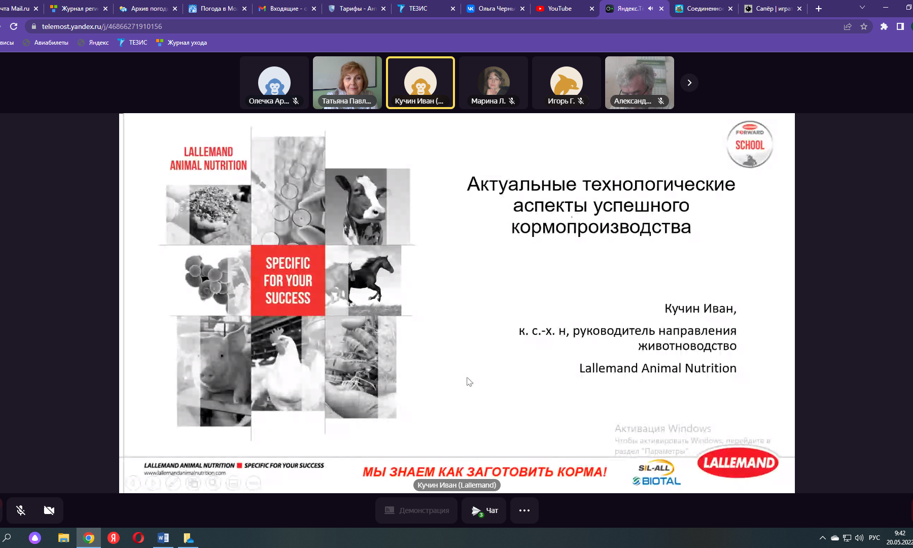This screenshot has height=548, width=913.
Task: Switch to the ТЕЗИС tab
Action: click(425, 8)
